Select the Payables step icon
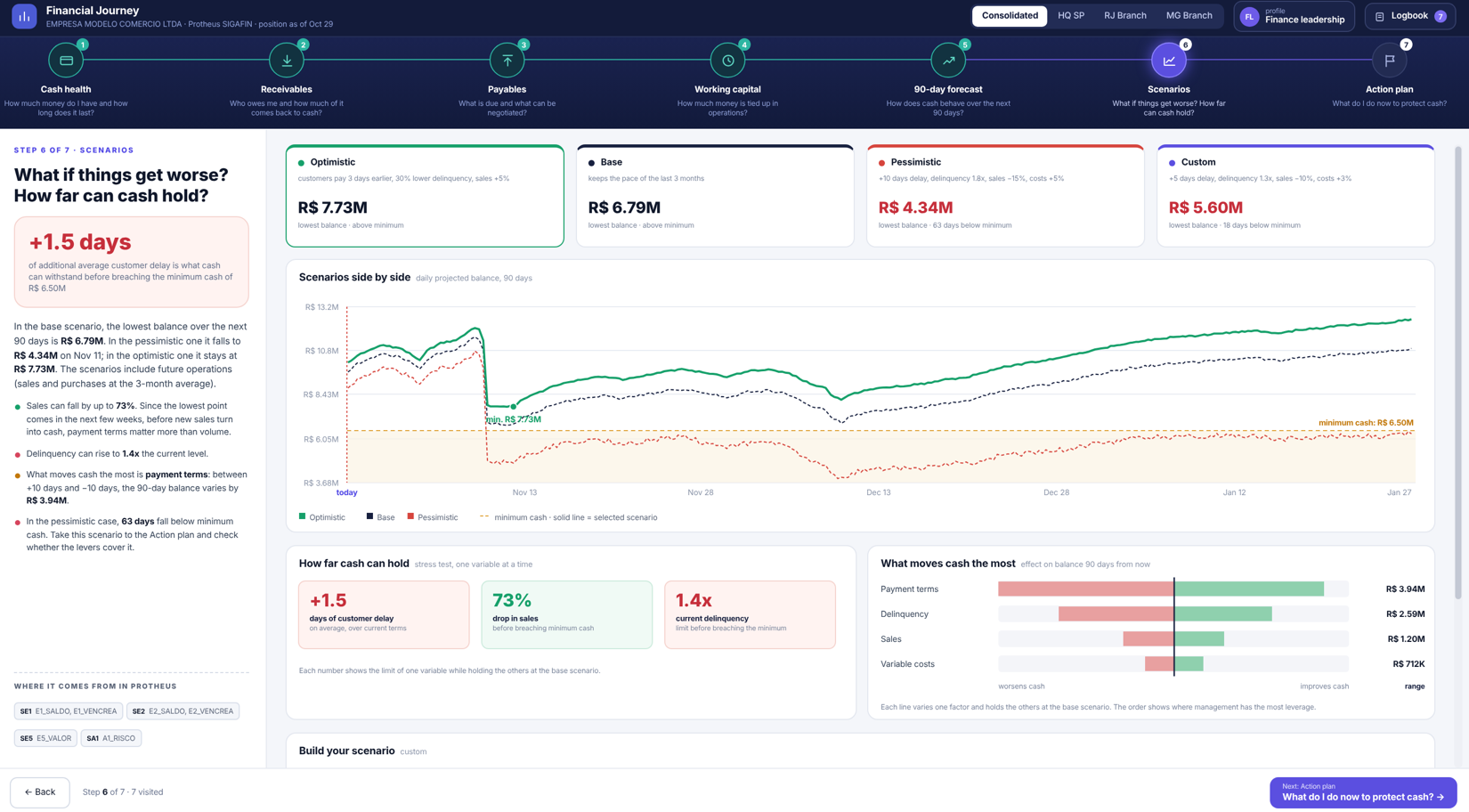The height and width of the screenshot is (812, 1469). 507,61
